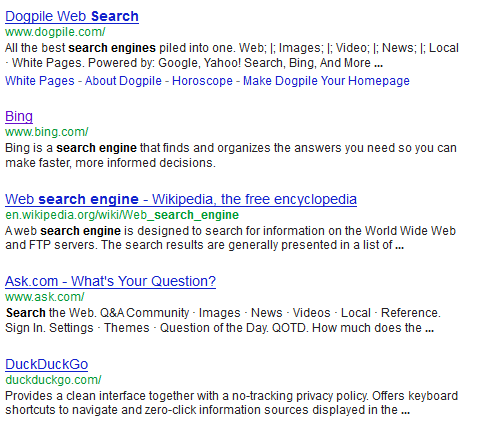Open Make Dogpile Your Homepage sitelink
This screenshot has height=429, width=480.
[326, 81]
